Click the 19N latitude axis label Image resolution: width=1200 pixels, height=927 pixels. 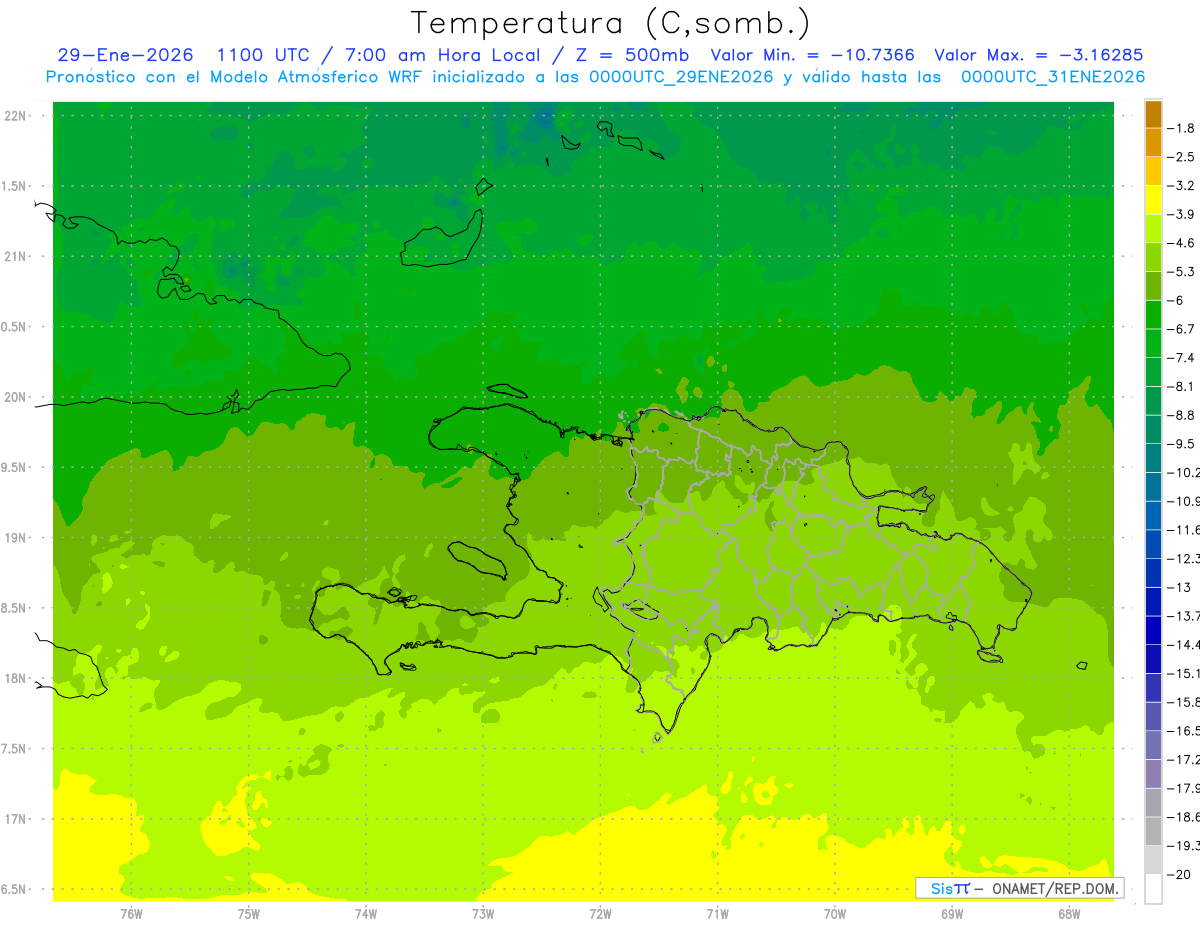click(x=16, y=538)
